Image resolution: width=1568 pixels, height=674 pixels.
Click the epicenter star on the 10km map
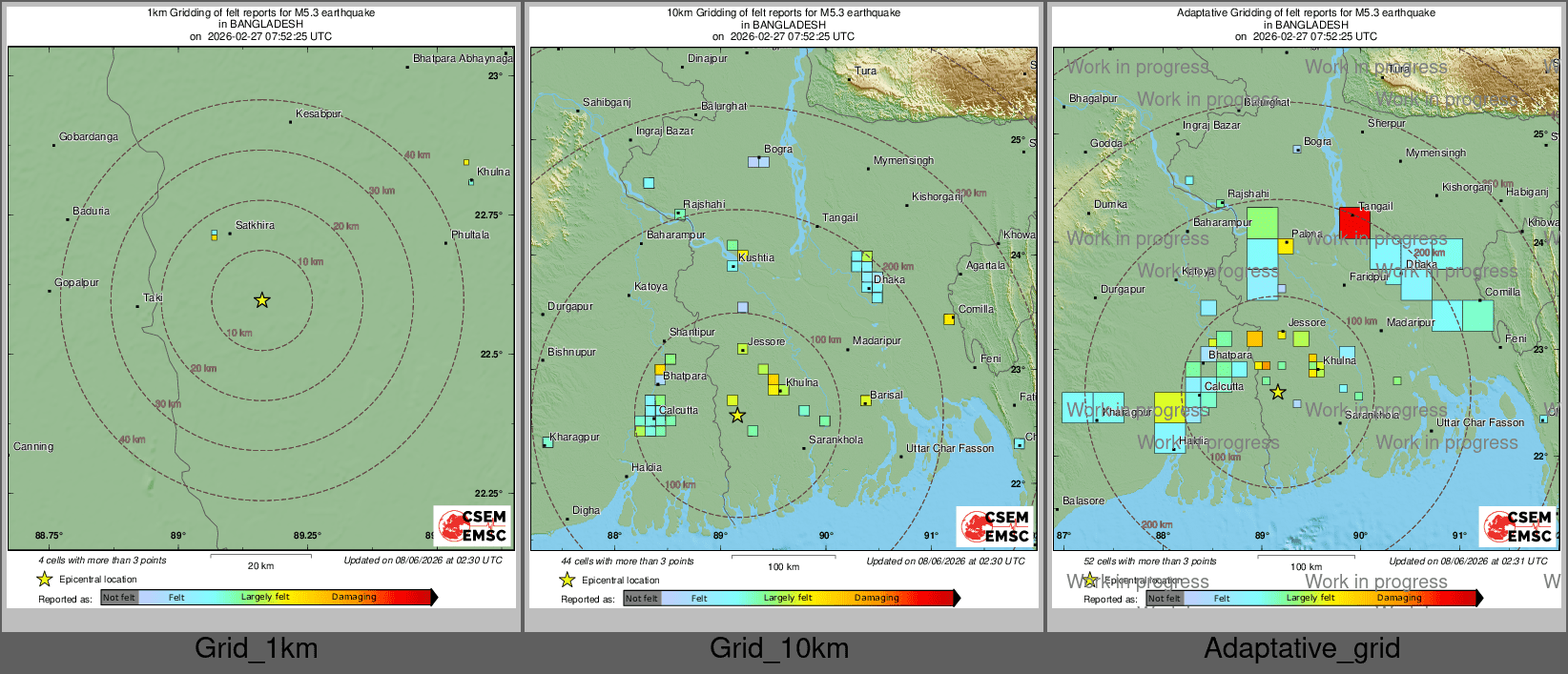(737, 415)
